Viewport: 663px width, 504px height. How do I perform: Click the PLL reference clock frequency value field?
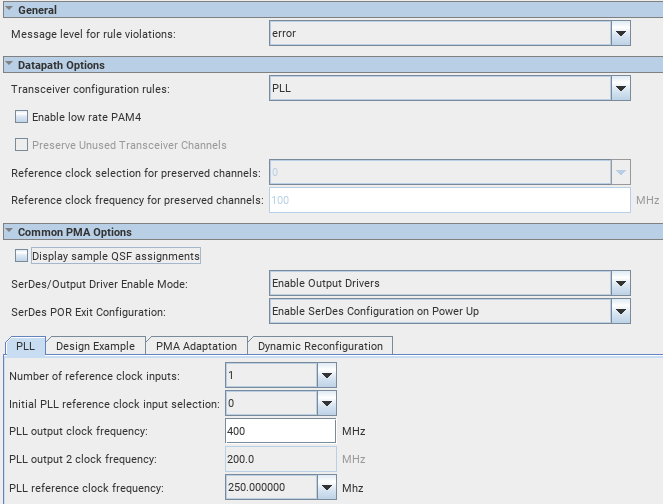270,488
